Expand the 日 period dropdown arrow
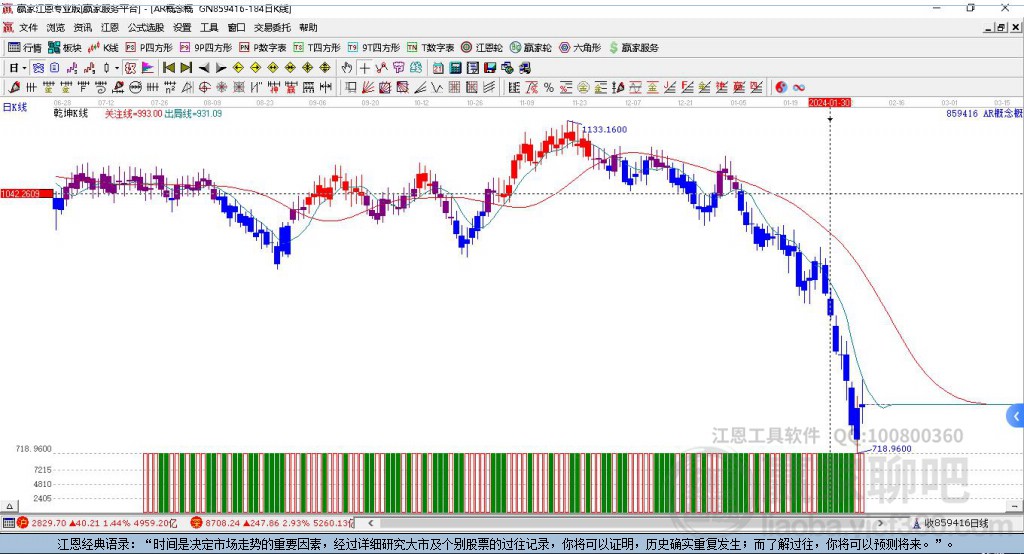Viewport: 1024px width, 554px height. click(24, 68)
